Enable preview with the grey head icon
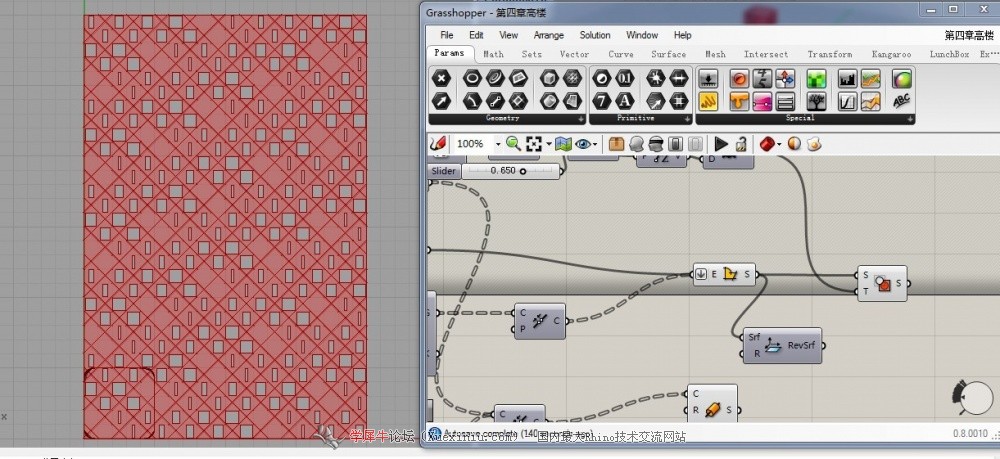Image resolution: width=1000 pixels, height=459 pixels. coord(636,144)
